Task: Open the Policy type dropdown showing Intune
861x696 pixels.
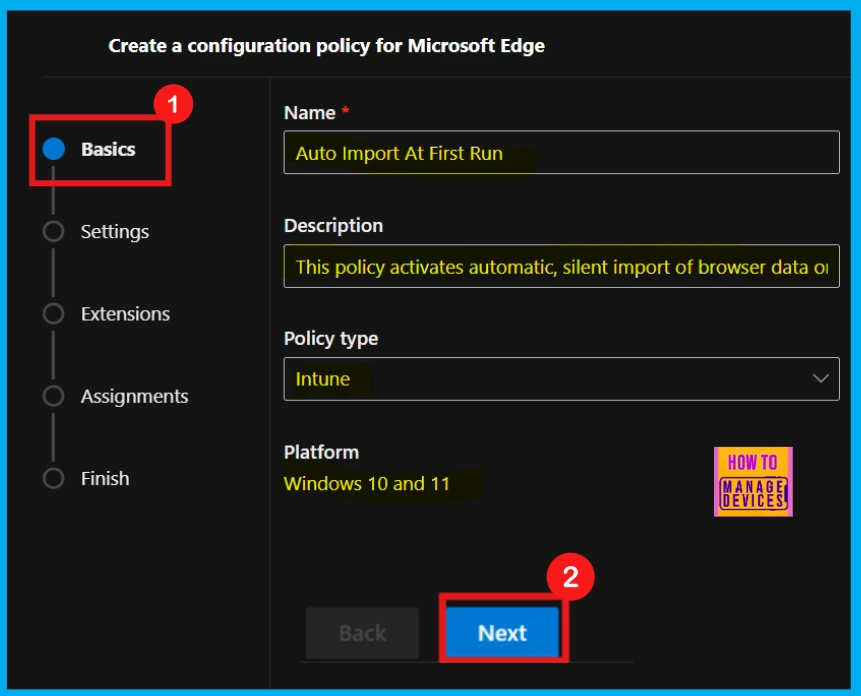Action: pos(561,379)
